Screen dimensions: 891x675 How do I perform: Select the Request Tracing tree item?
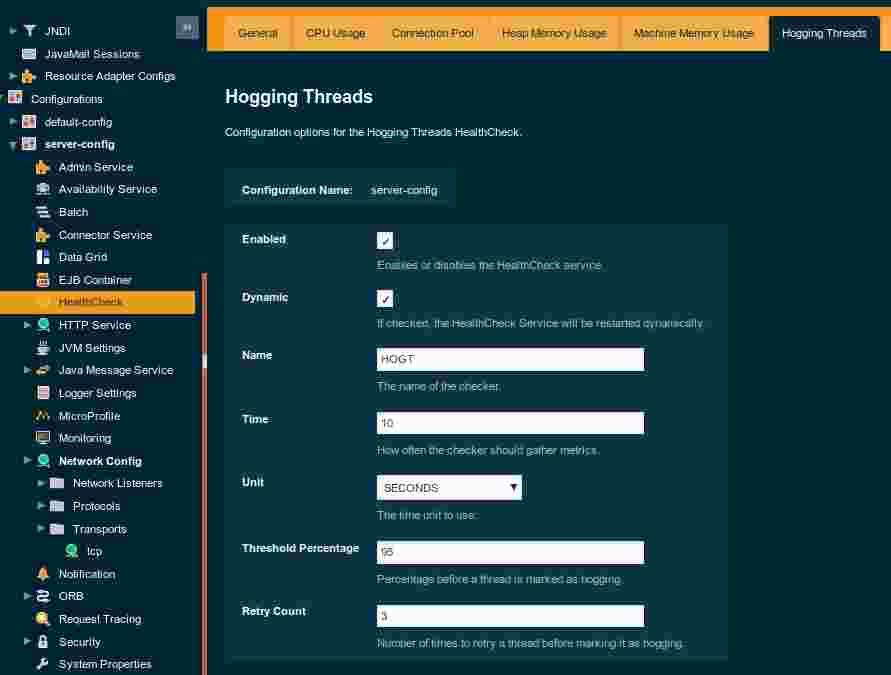99,619
